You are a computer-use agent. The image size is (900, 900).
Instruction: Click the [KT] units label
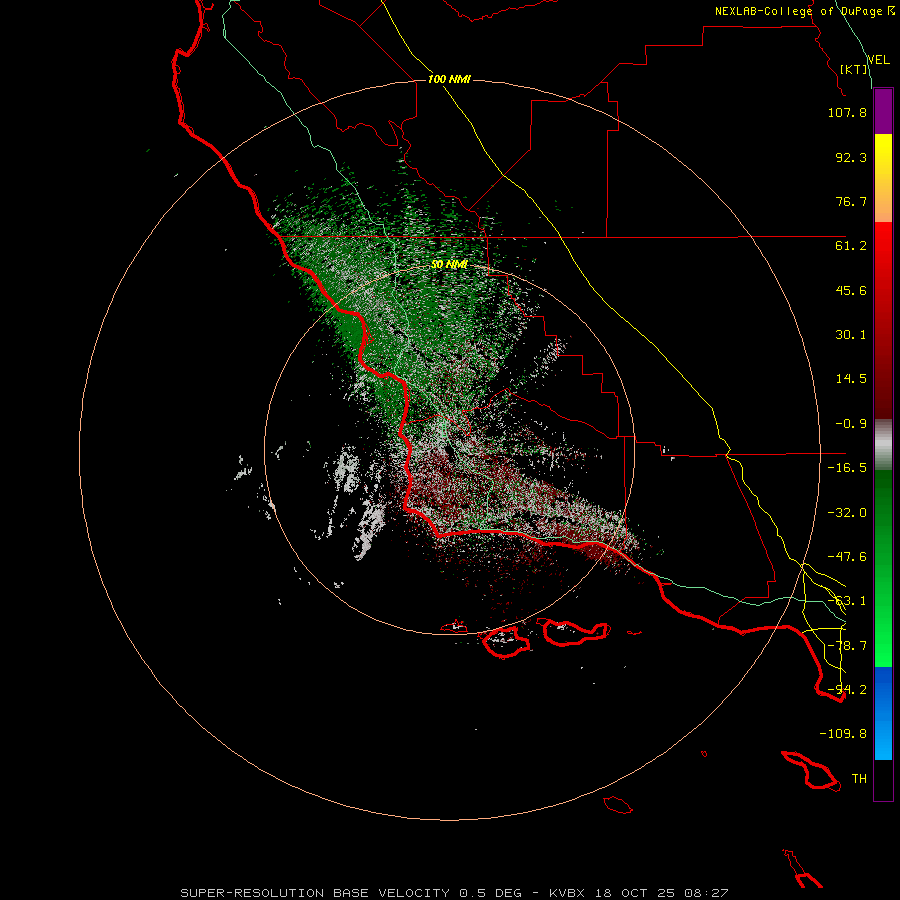tap(854, 69)
